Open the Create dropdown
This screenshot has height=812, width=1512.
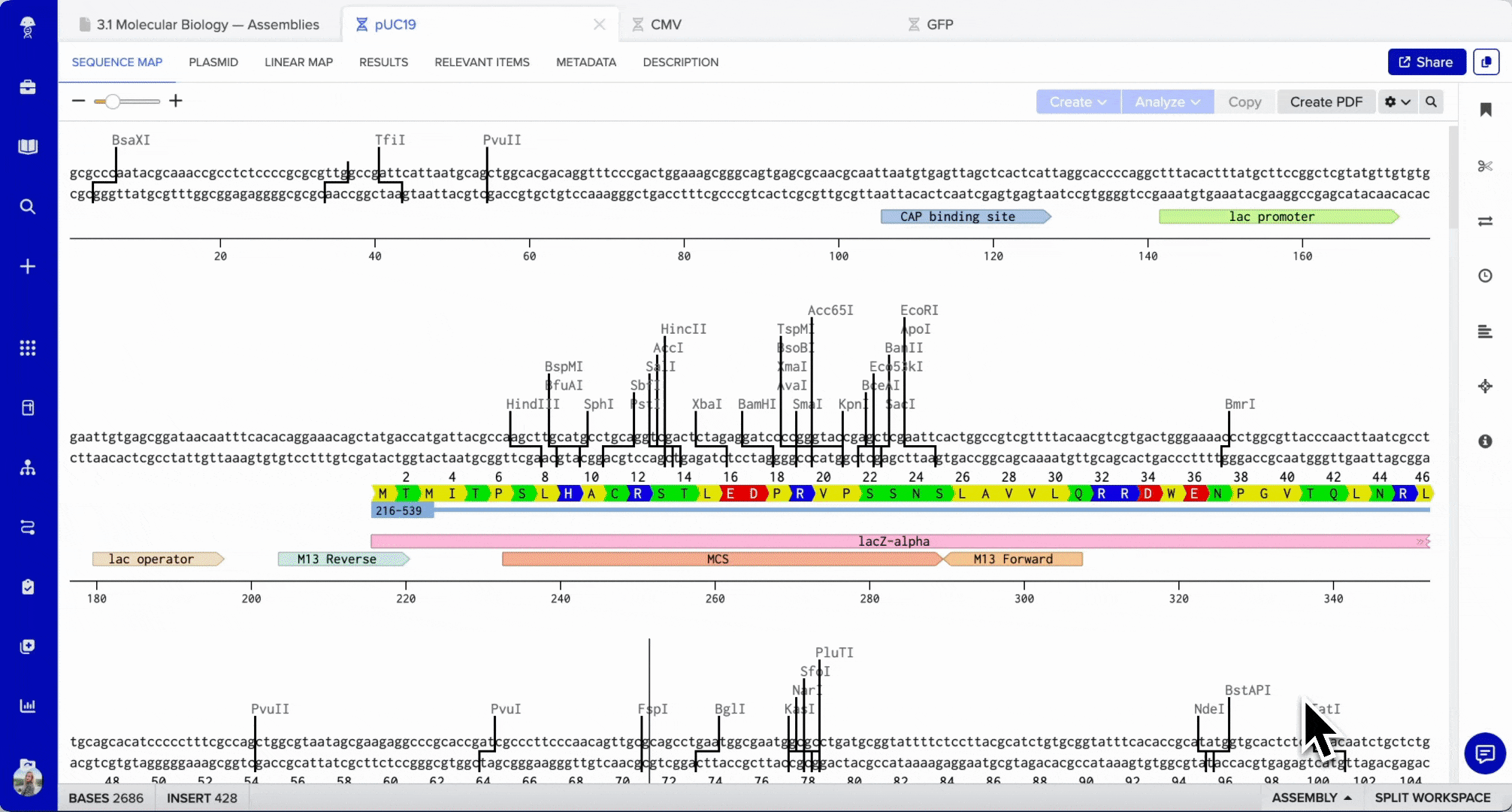pyautogui.click(x=1078, y=101)
